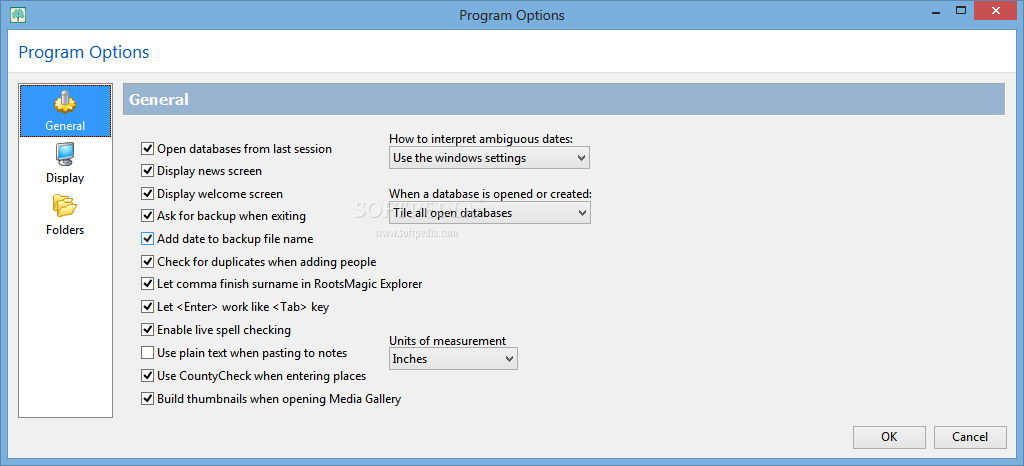
Task: Disable Display welcome screen option
Action: tap(147, 193)
